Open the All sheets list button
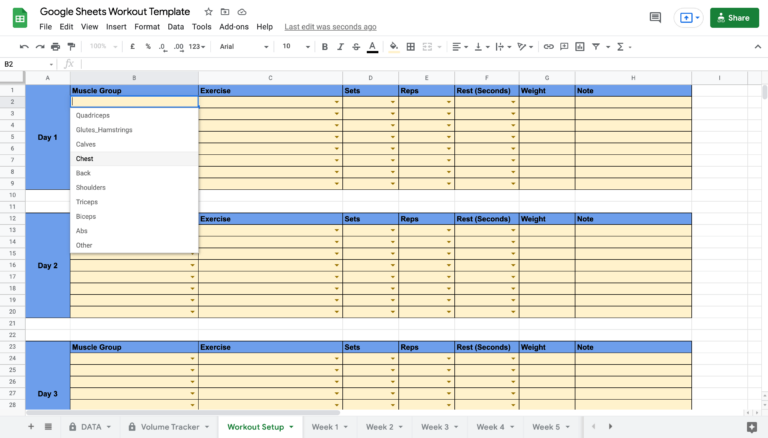768x438 pixels. 48,427
